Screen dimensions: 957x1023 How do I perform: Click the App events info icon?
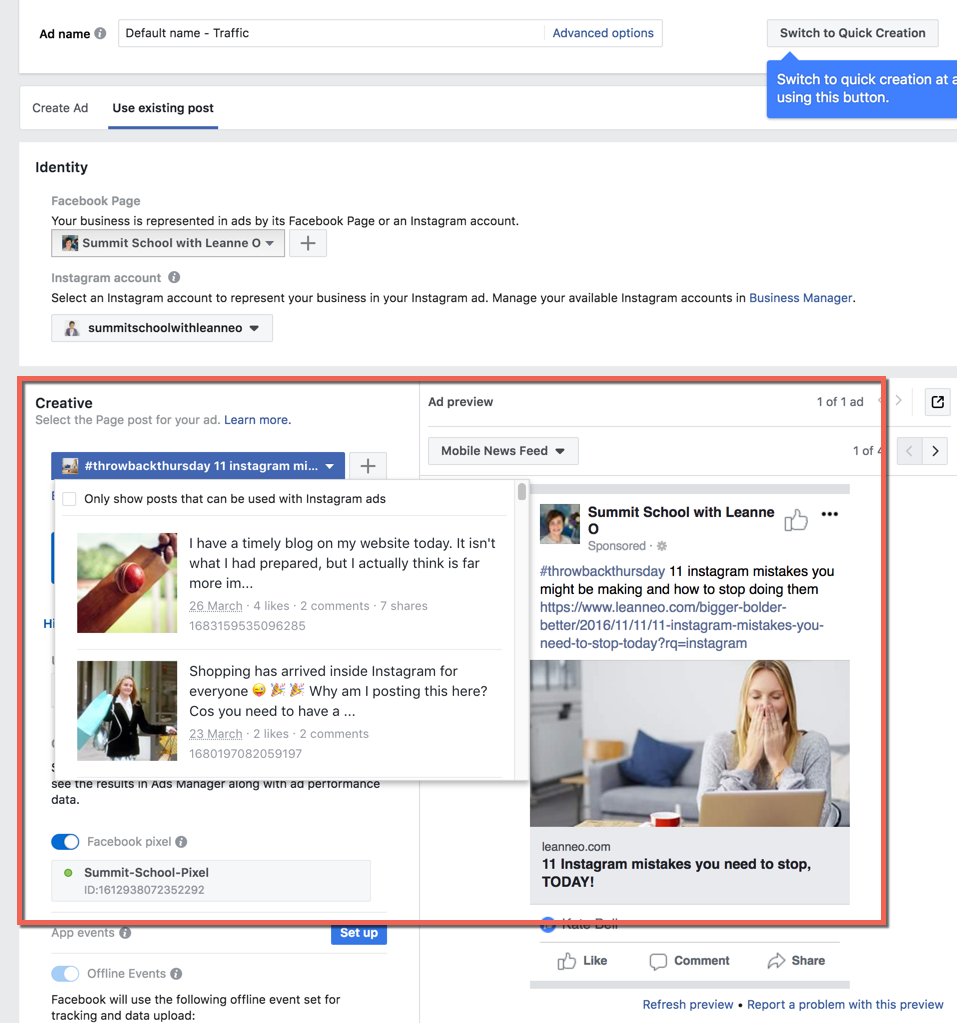125,933
